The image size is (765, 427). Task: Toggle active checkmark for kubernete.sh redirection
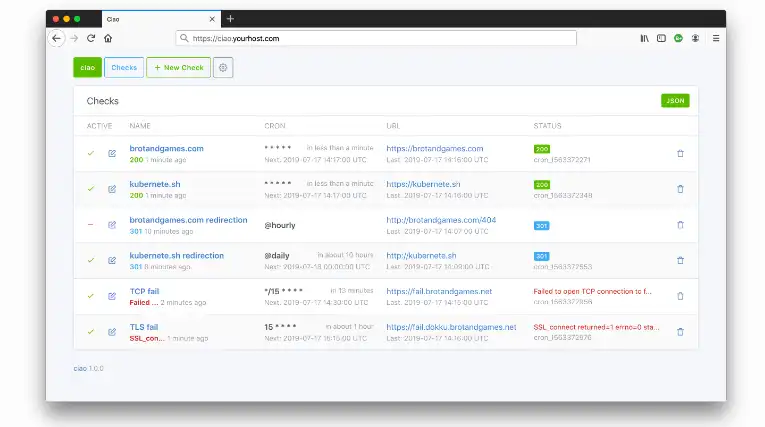coord(90,260)
